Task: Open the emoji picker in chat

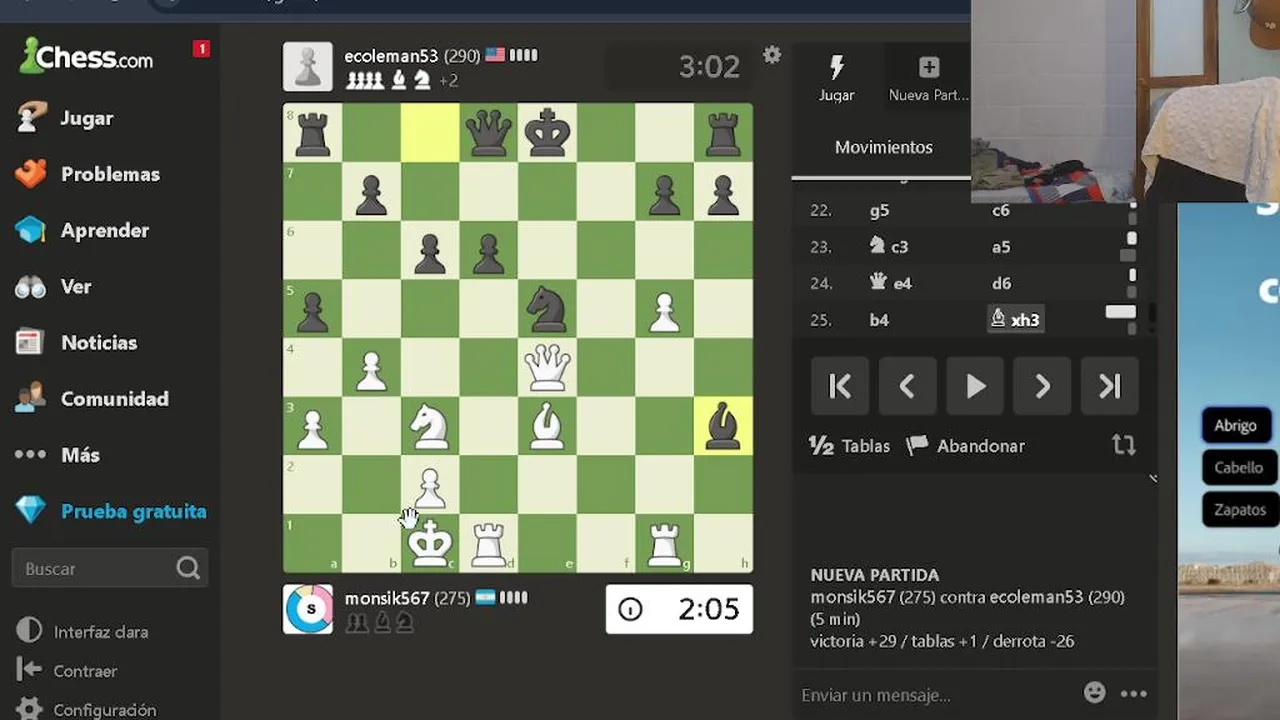Action: 1096,693
